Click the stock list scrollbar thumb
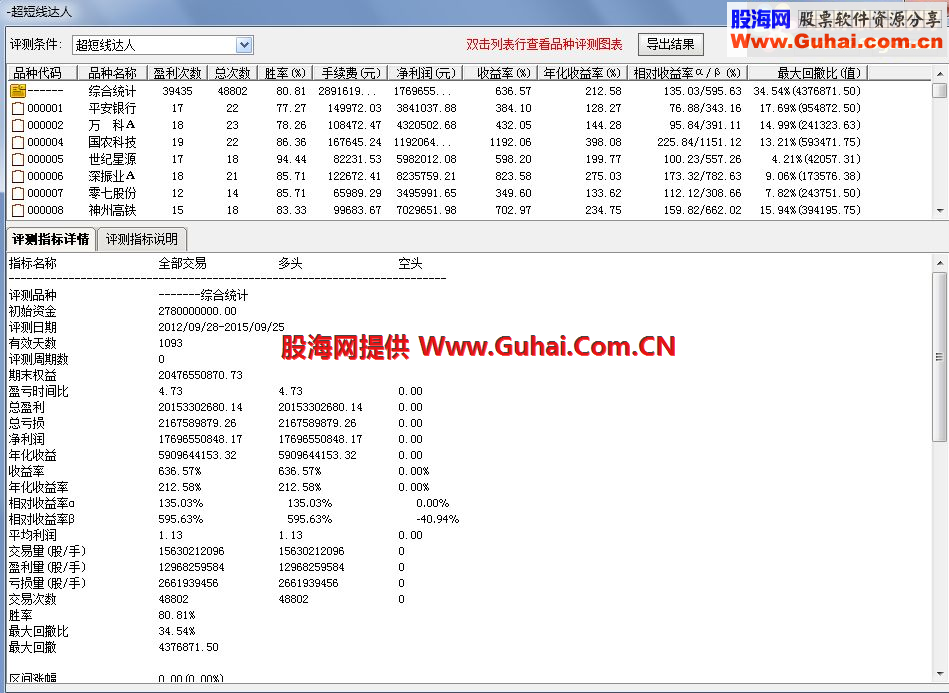 939,90
